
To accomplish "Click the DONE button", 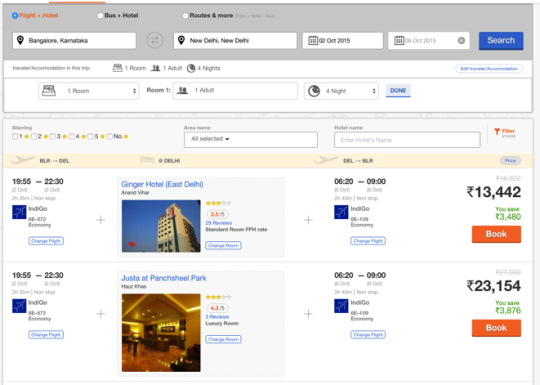I will pos(398,91).
